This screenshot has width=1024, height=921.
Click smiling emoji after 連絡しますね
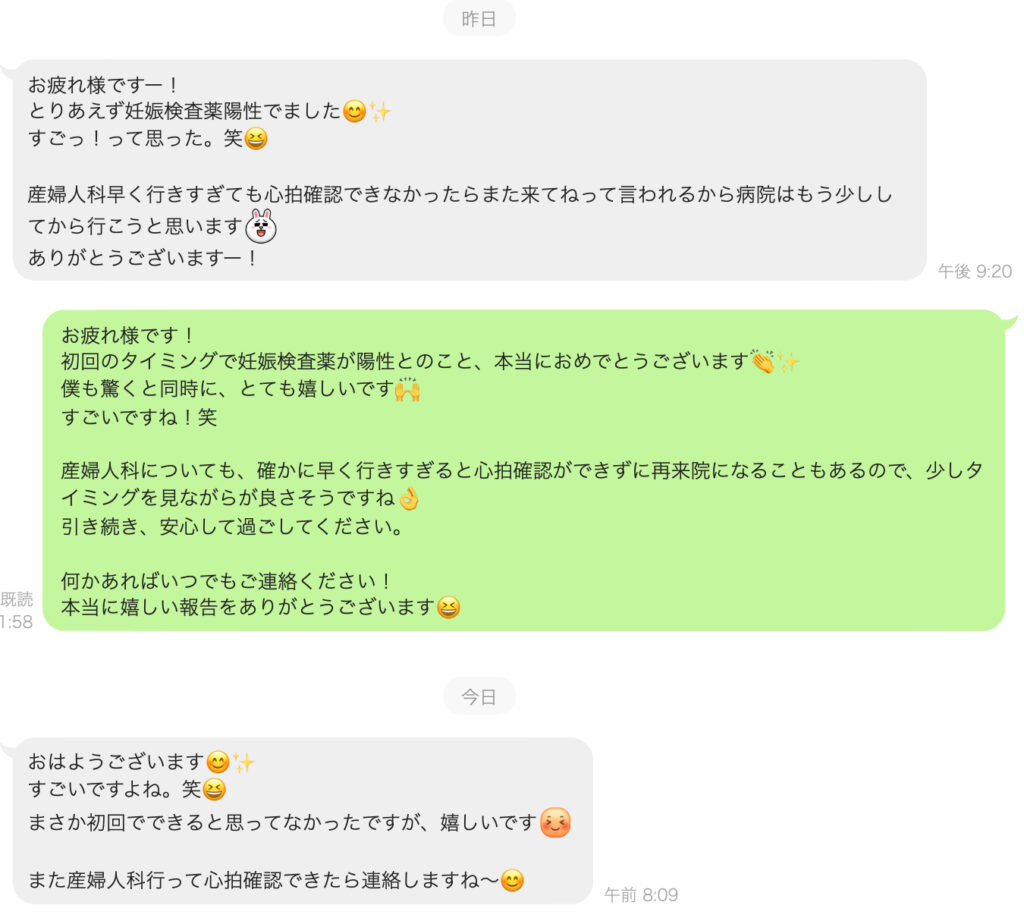[512, 881]
